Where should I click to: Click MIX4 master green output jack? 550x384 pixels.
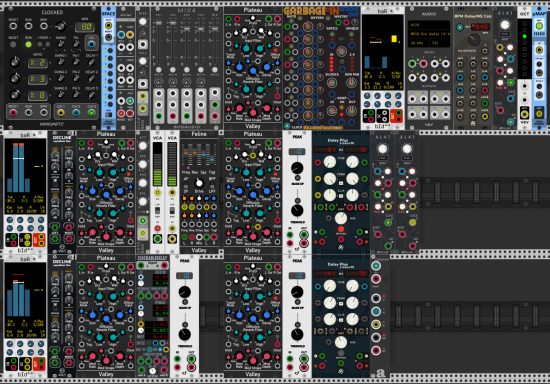coord(215,105)
